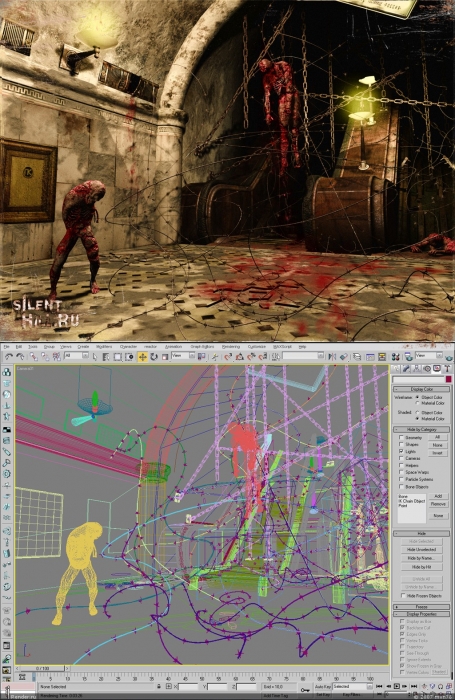Toggle the Shapes hide checkbox
The image size is (455, 700).
pos(401,445)
